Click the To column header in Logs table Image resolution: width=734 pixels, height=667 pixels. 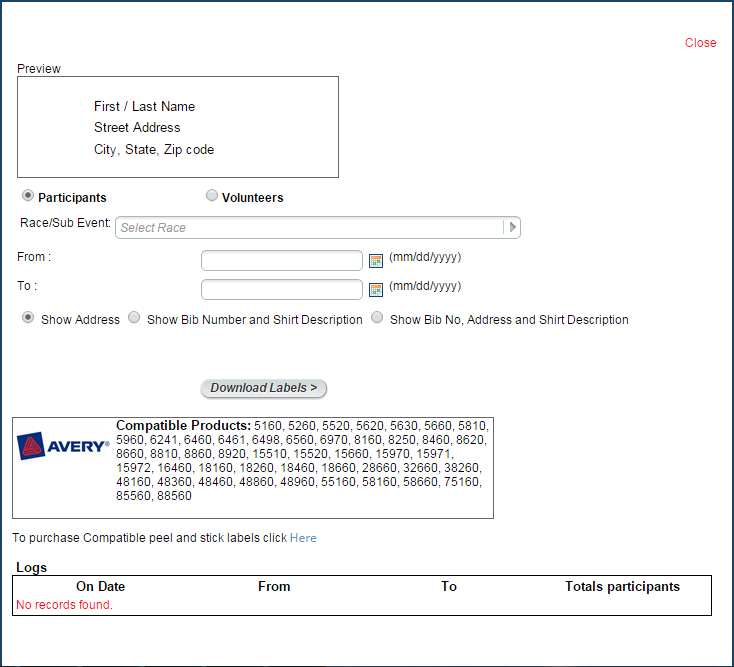(449, 587)
